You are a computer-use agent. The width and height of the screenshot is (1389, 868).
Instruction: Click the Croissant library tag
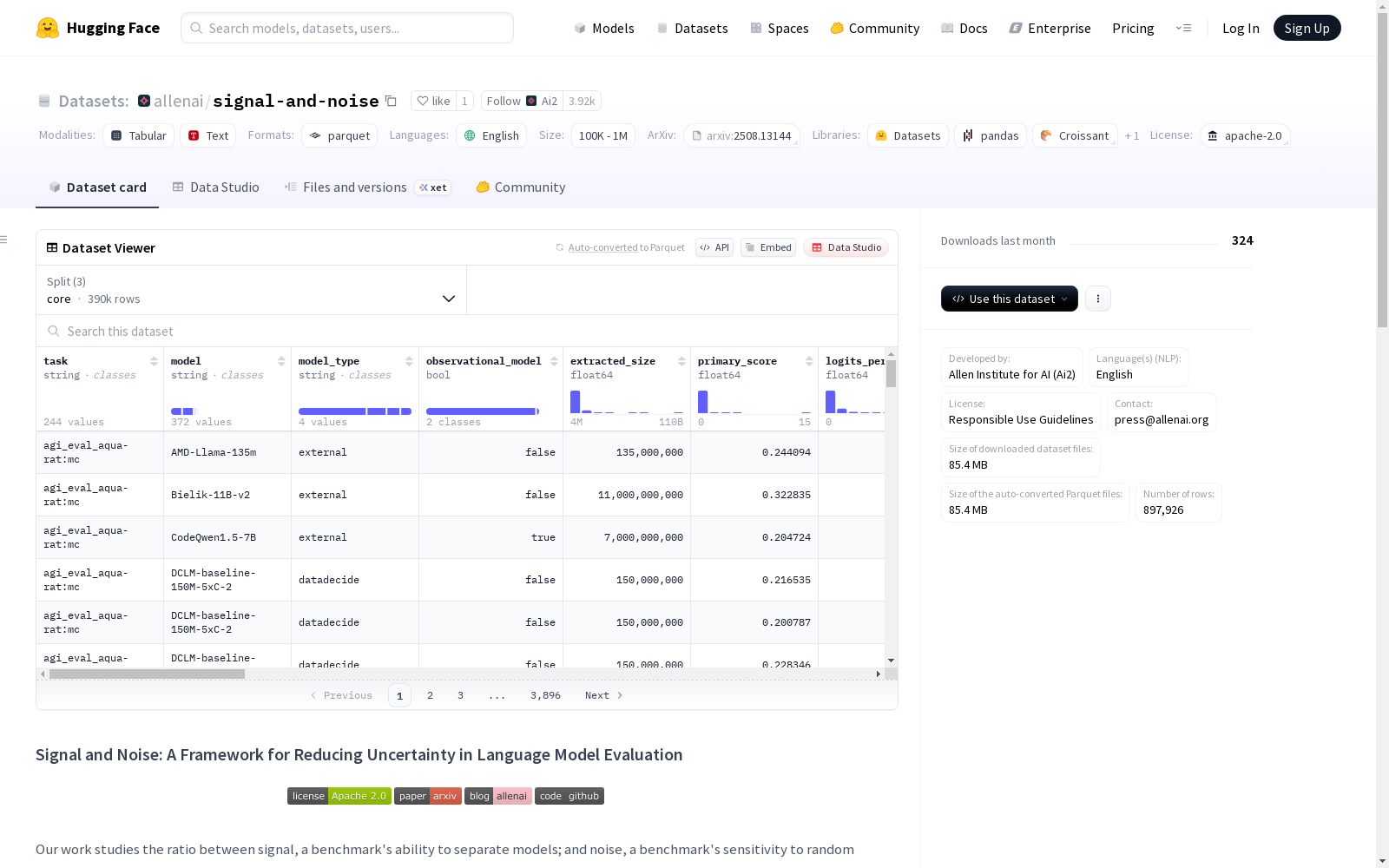(x=1075, y=135)
